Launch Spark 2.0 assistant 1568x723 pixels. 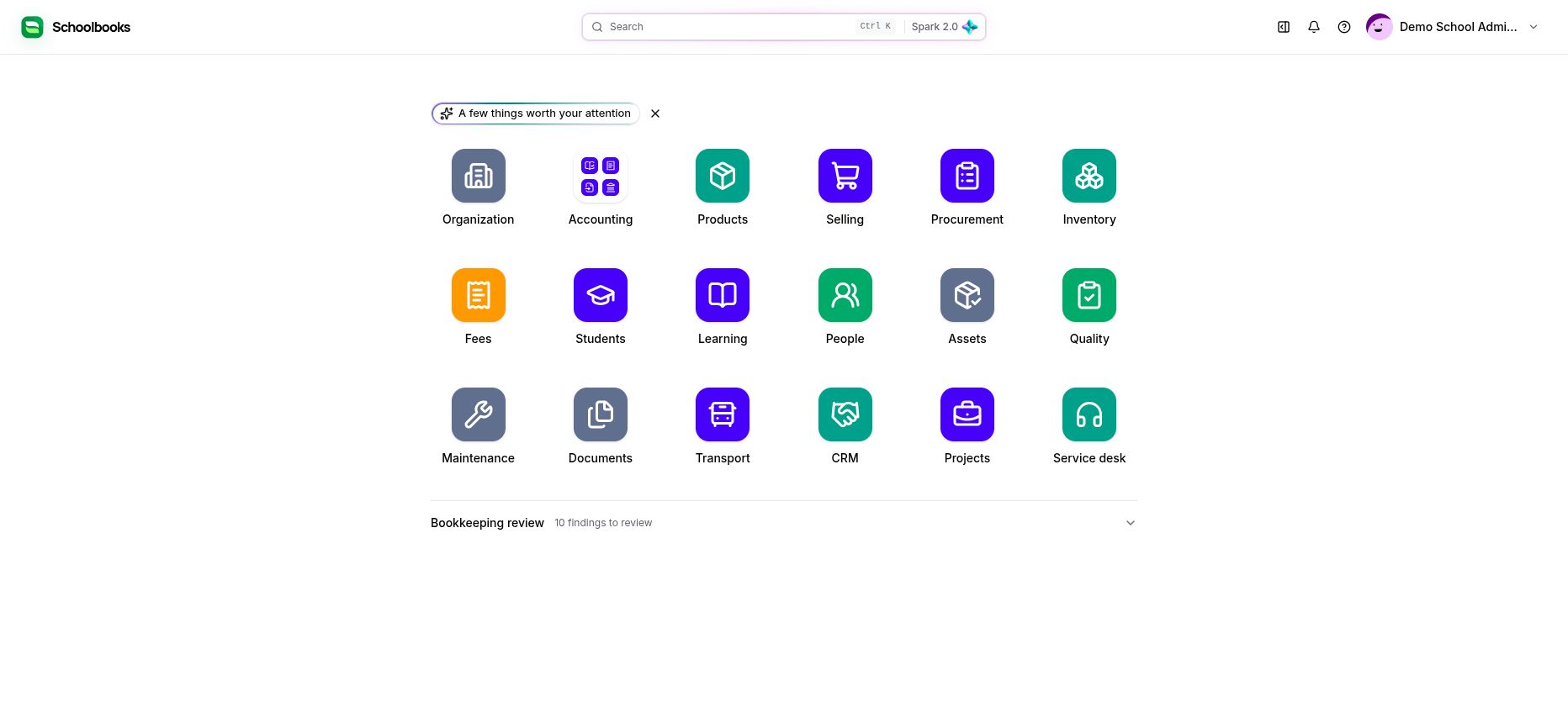point(944,27)
